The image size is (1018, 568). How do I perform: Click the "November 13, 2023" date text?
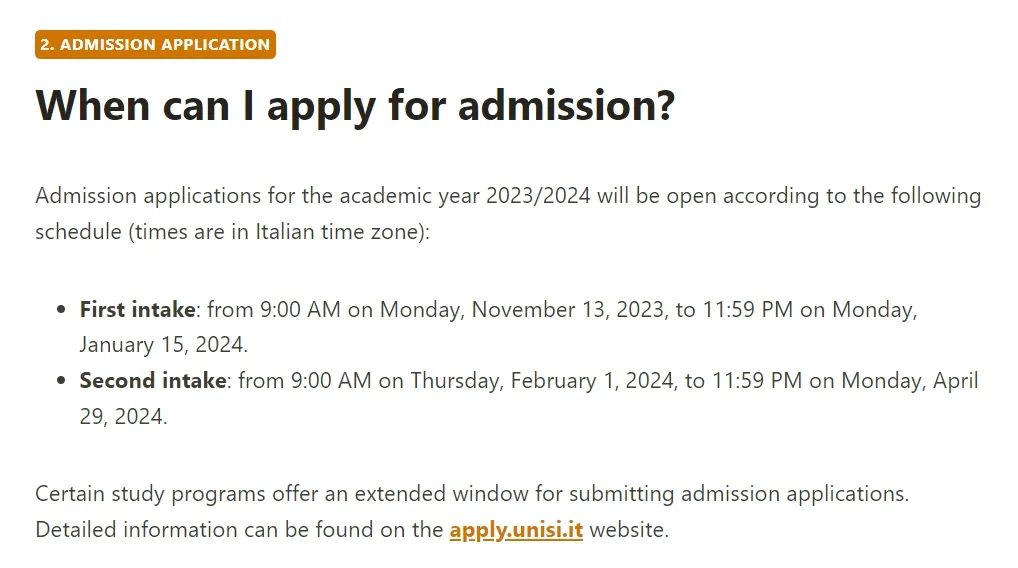click(569, 310)
